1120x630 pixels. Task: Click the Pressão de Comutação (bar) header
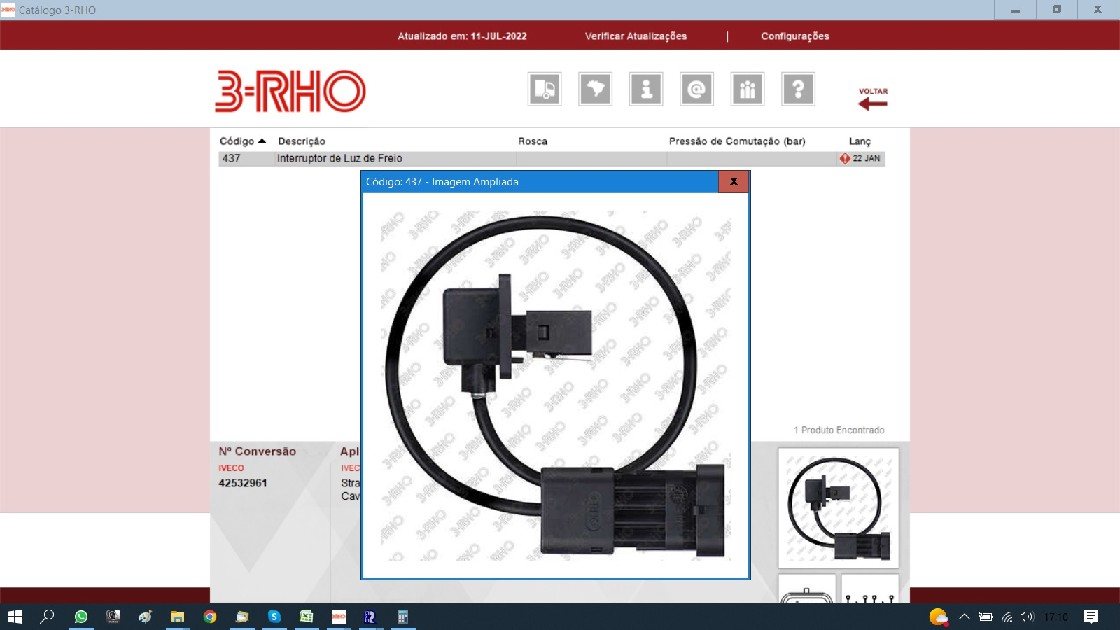point(736,141)
